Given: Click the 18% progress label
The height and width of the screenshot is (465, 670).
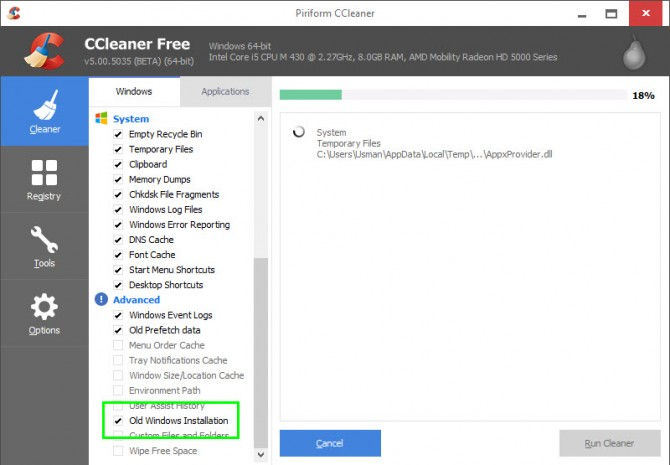Looking at the screenshot, I should (x=644, y=96).
